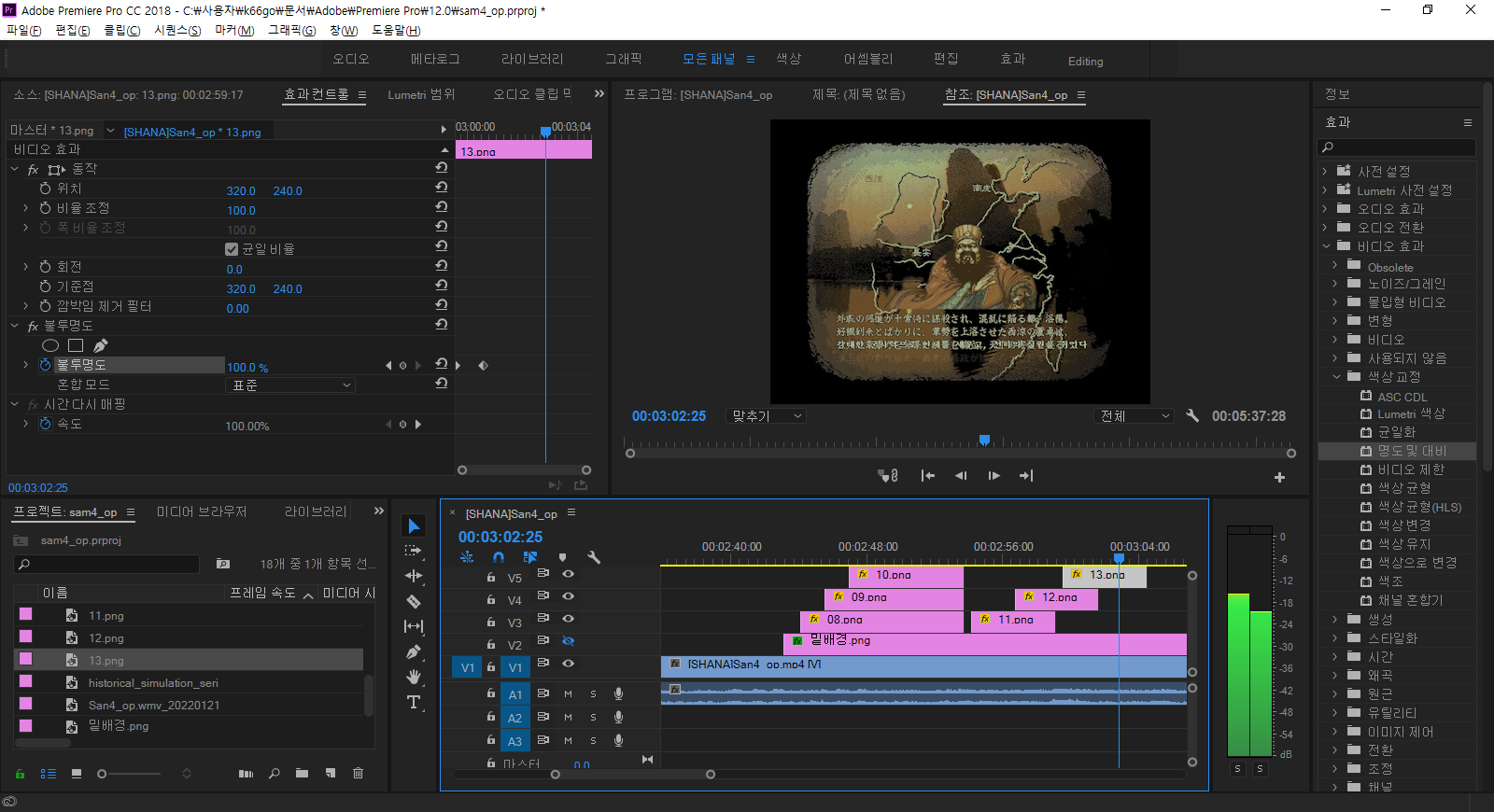This screenshot has width=1494, height=812.
Task: Open Find in project panel
Action: click(x=274, y=773)
